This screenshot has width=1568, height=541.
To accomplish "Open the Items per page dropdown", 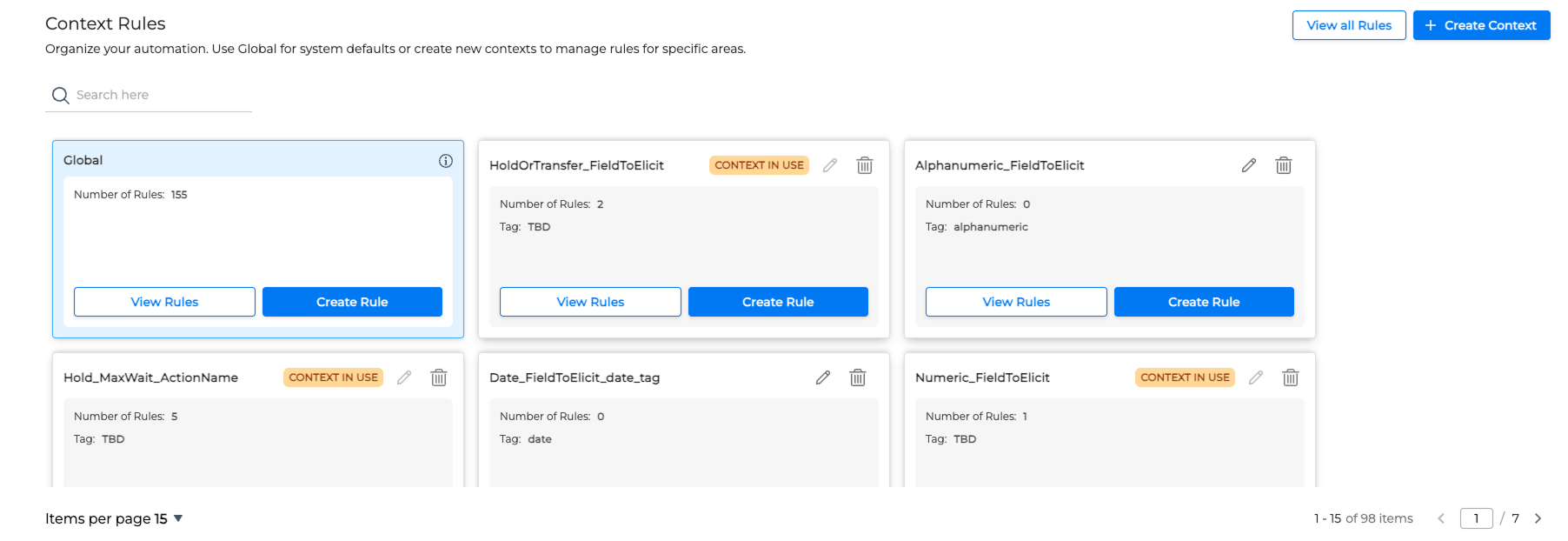I will click(x=177, y=518).
